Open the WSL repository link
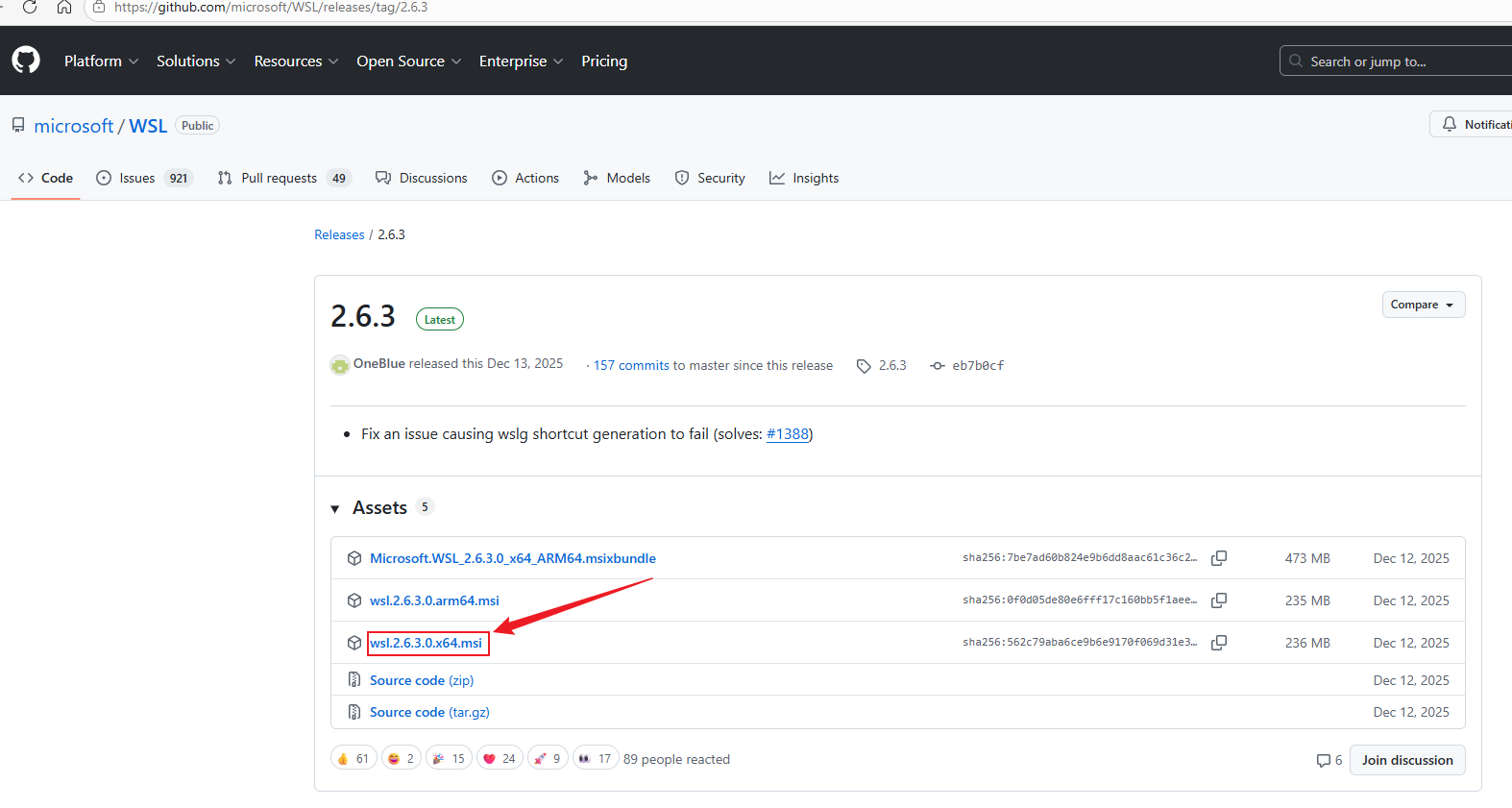The image size is (1512, 808). click(x=148, y=126)
